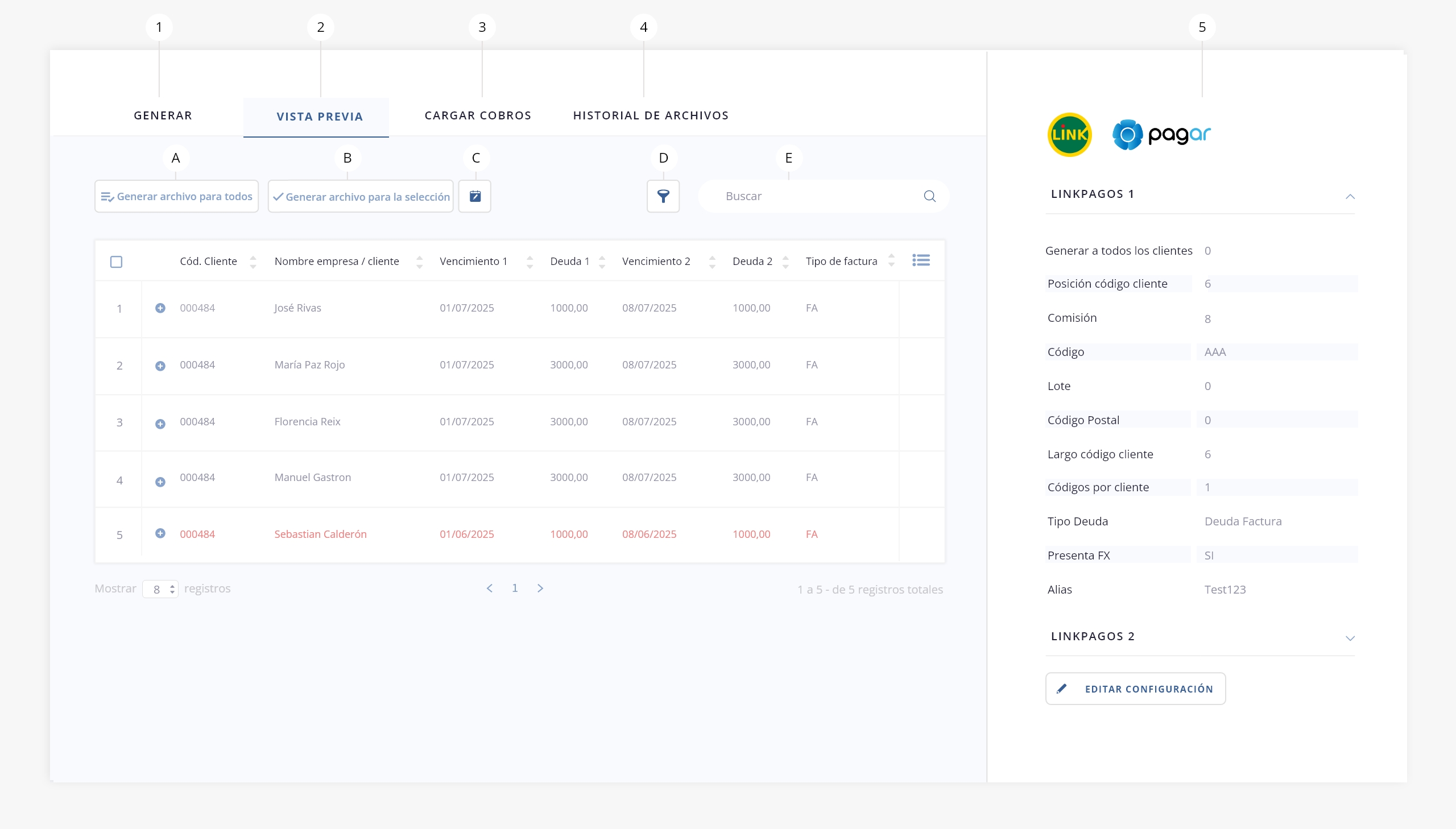The height and width of the screenshot is (829, 1456).
Task: Switch to the Cargar Cobros tab
Action: pyautogui.click(x=478, y=115)
